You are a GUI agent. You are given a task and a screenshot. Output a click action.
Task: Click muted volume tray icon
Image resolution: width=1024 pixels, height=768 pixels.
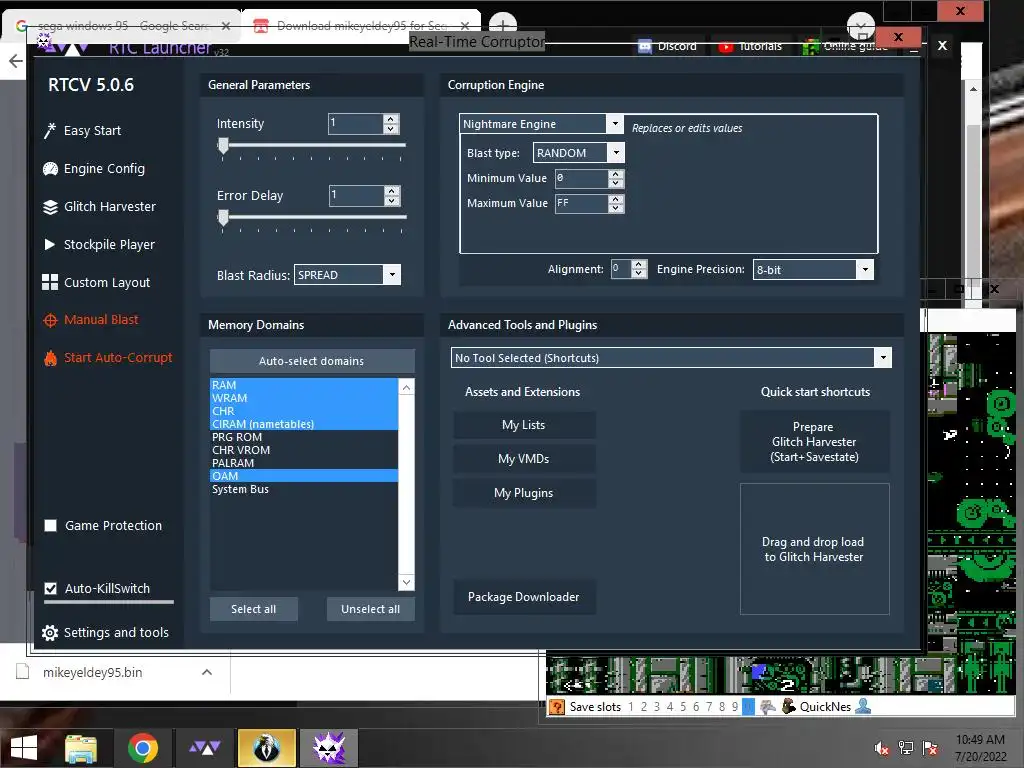click(882, 748)
